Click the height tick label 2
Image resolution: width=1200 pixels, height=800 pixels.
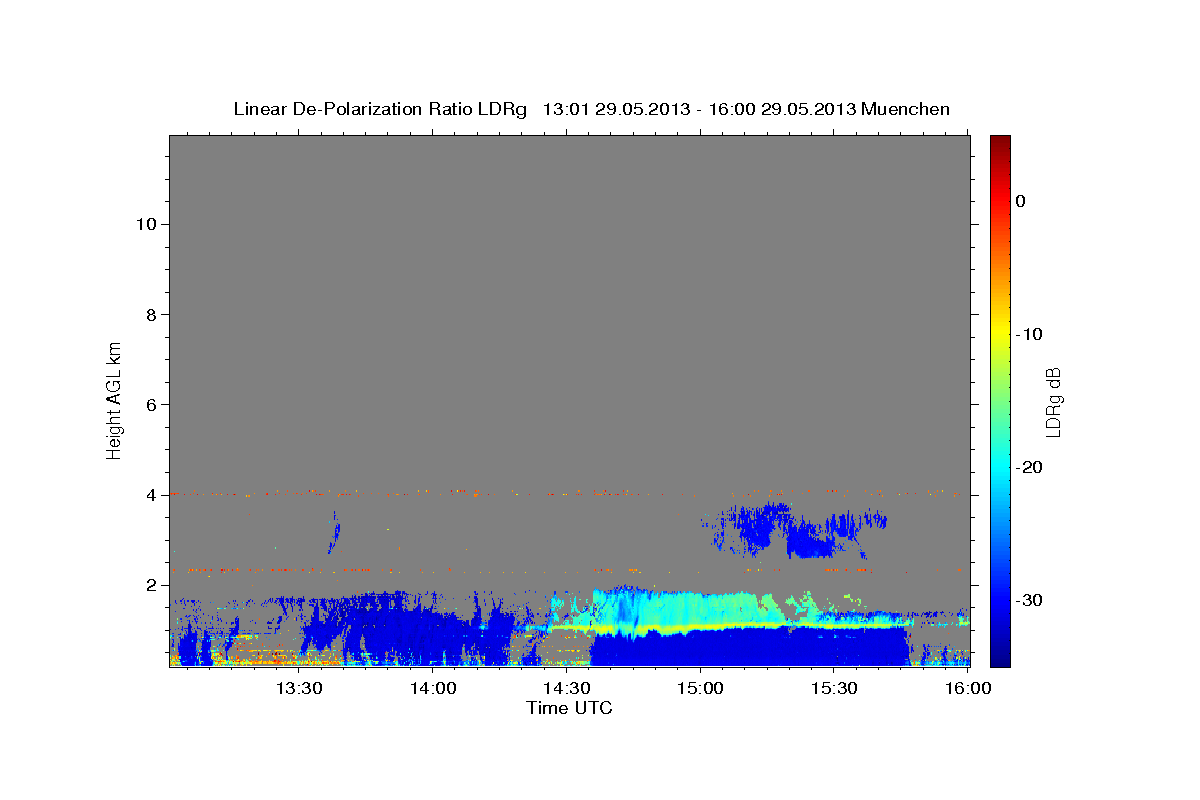coord(149,584)
